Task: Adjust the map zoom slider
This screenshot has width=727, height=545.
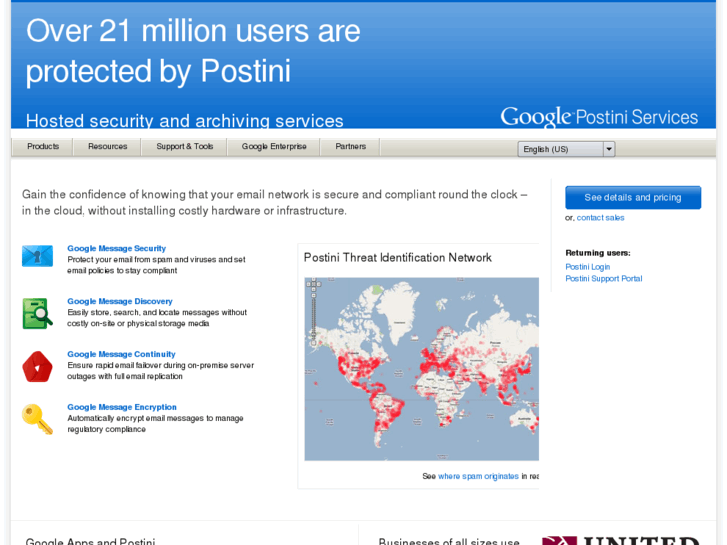Action: point(313,318)
